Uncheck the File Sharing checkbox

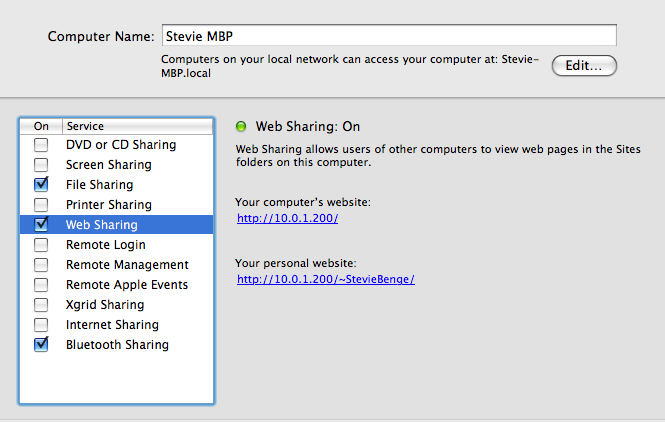click(x=41, y=184)
